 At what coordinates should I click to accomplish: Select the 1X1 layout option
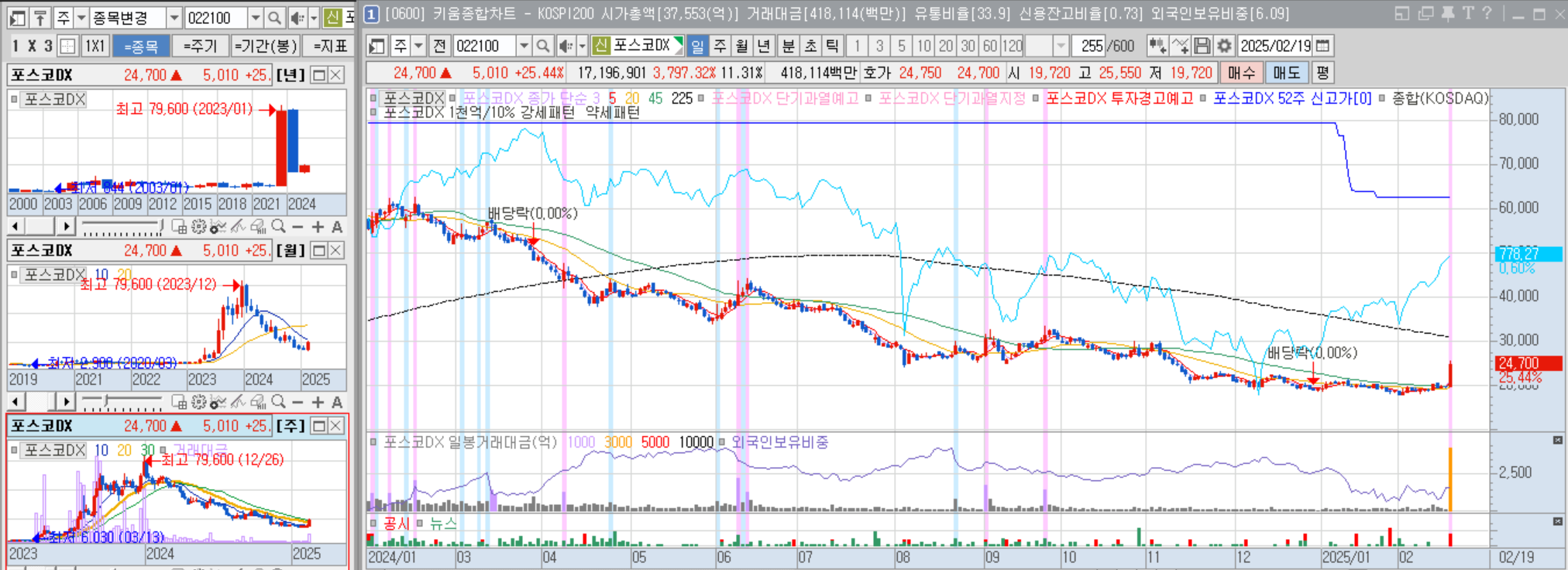[x=95, y=46]
